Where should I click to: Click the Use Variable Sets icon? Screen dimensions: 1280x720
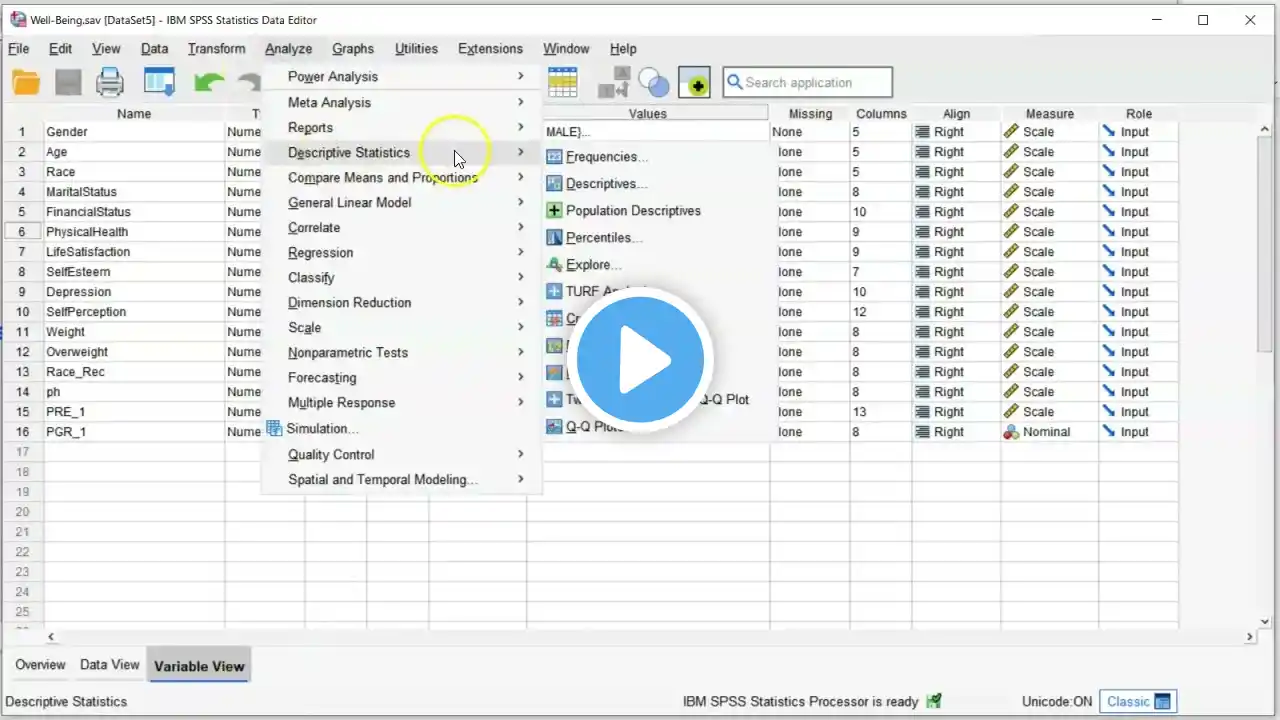tap(614, 82)
